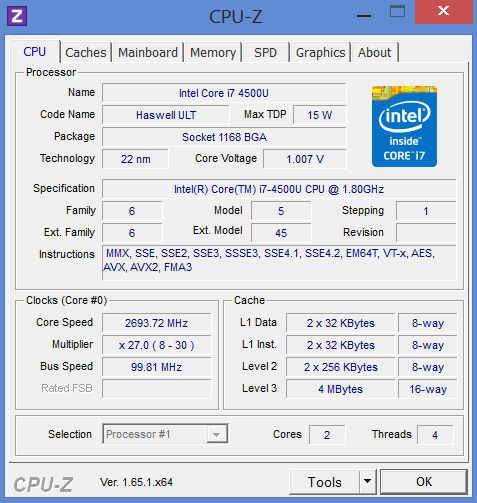Image resolution: width=477 pixels, height=503 pixels.
Task: Click the OK button
Action: [x=424, y=482]
